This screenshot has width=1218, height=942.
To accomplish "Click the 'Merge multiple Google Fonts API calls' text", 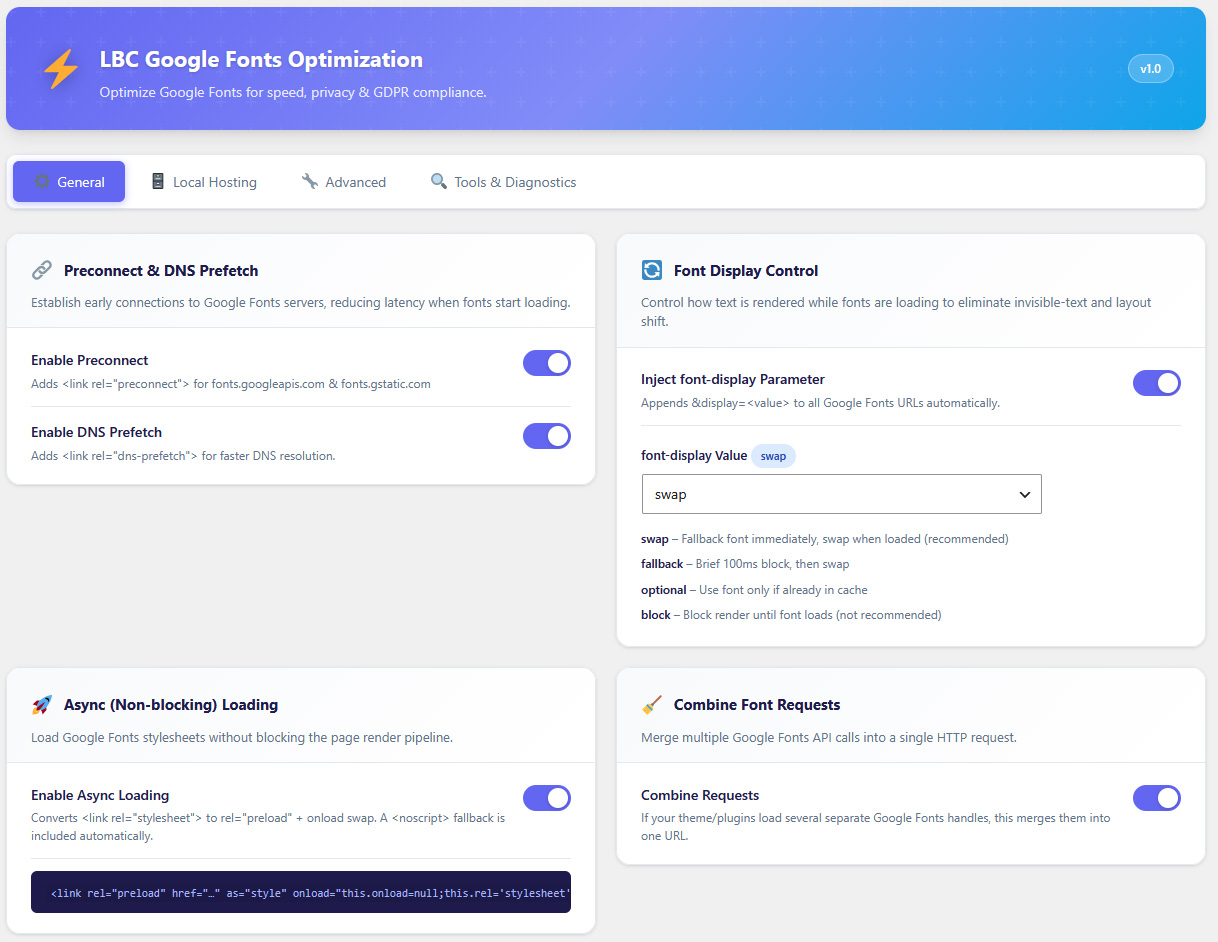I will 829,738.
